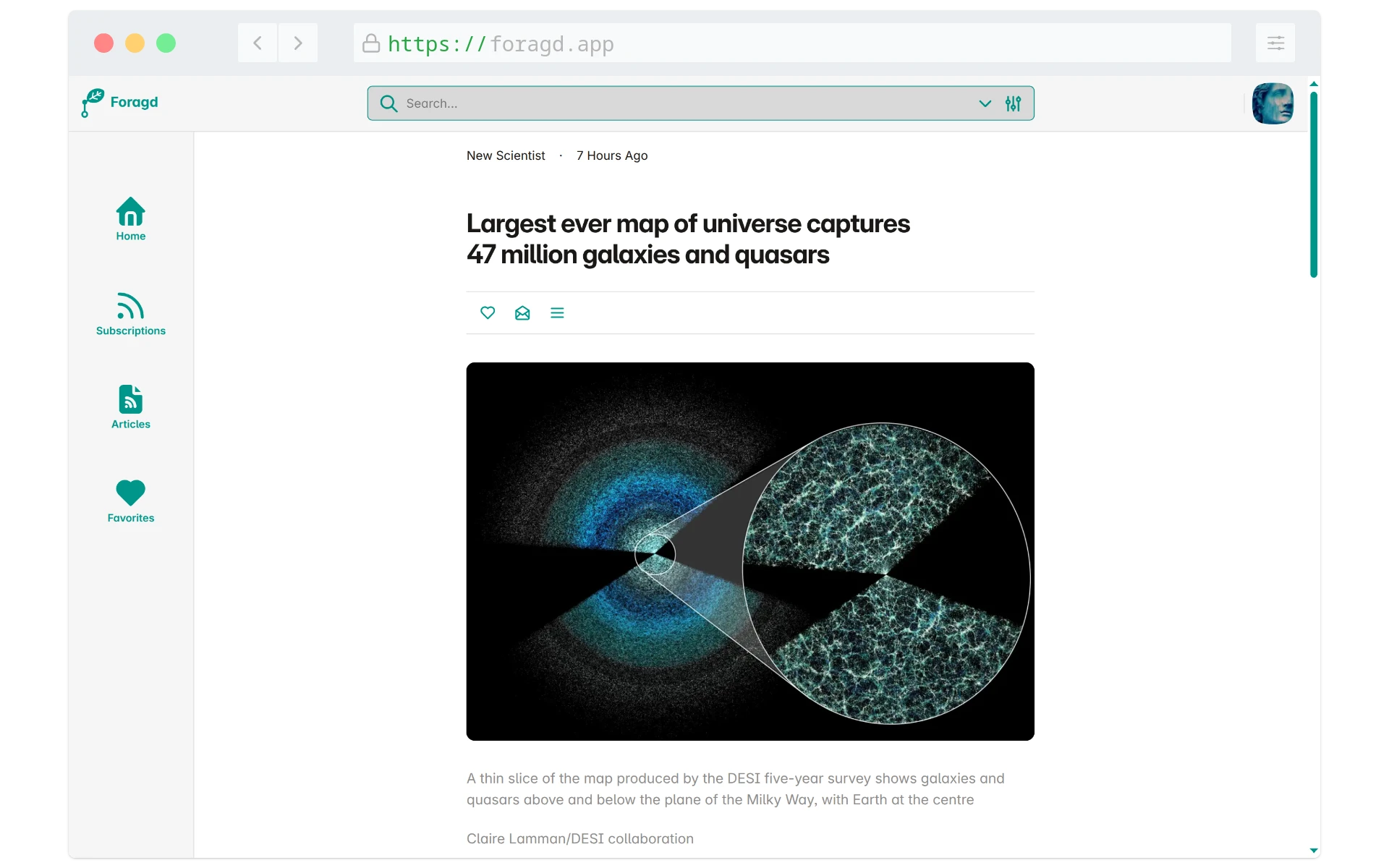Click the Foragd brand name text
Viewport: 1389px width, 868px height.
tap(134, 102)
